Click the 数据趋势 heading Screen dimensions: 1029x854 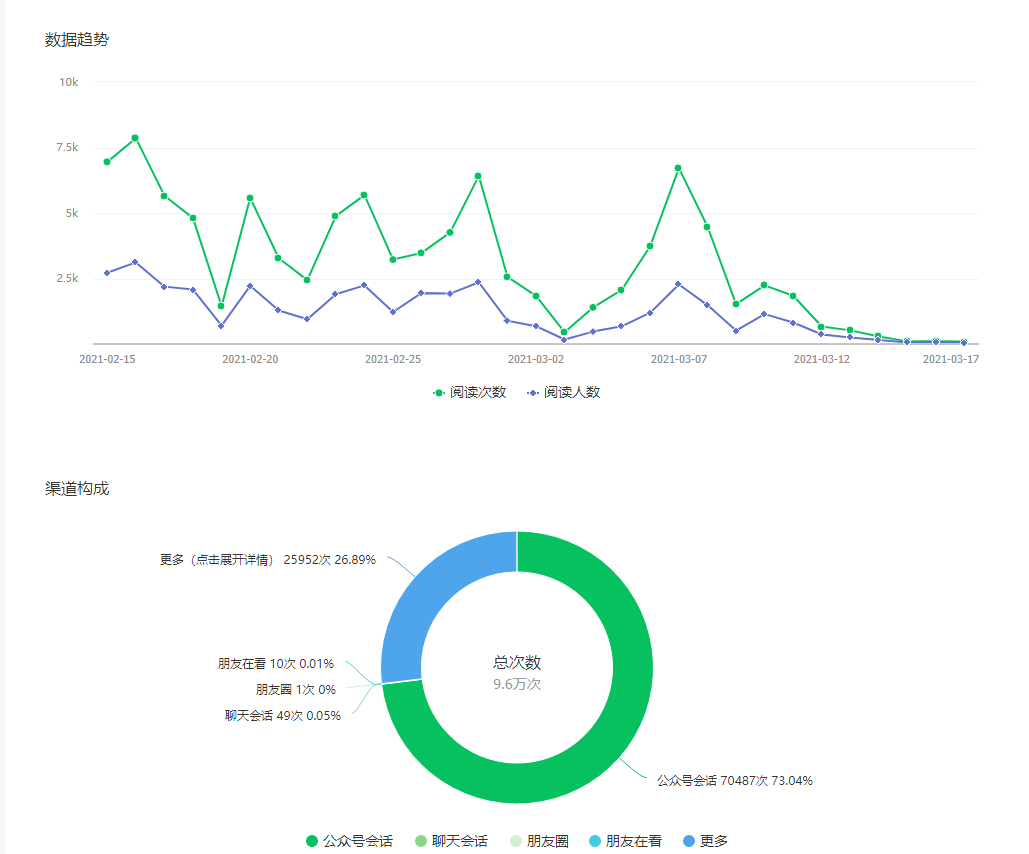coord(77,39)
